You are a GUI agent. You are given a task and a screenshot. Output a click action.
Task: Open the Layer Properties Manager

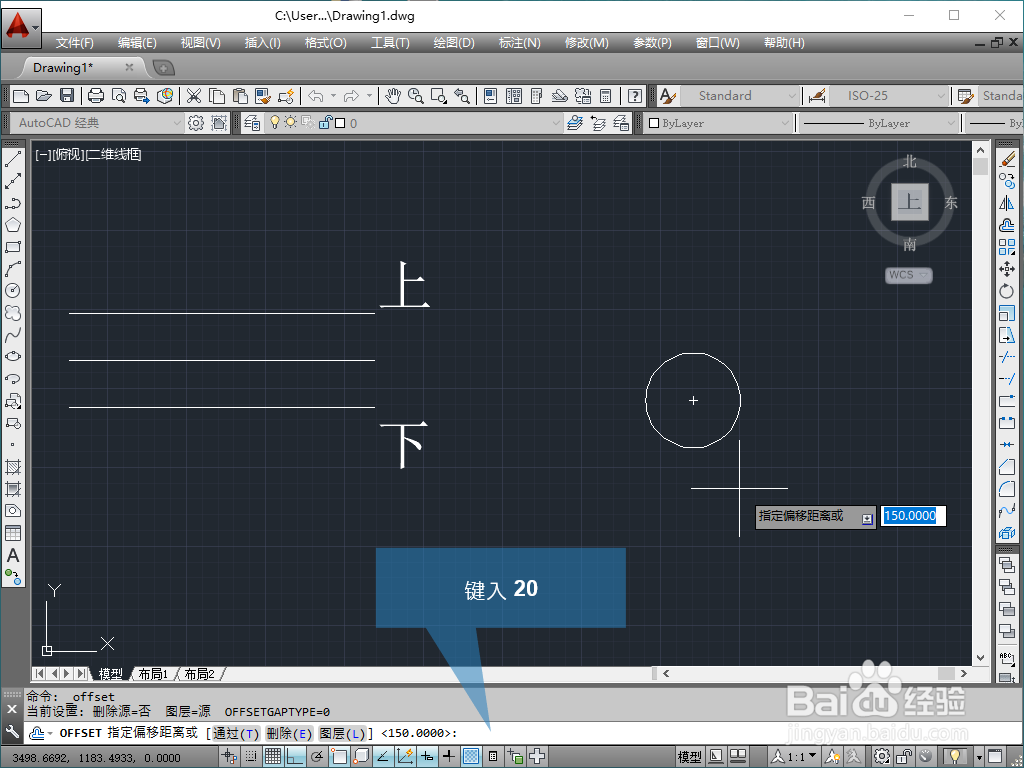(252, 122)
